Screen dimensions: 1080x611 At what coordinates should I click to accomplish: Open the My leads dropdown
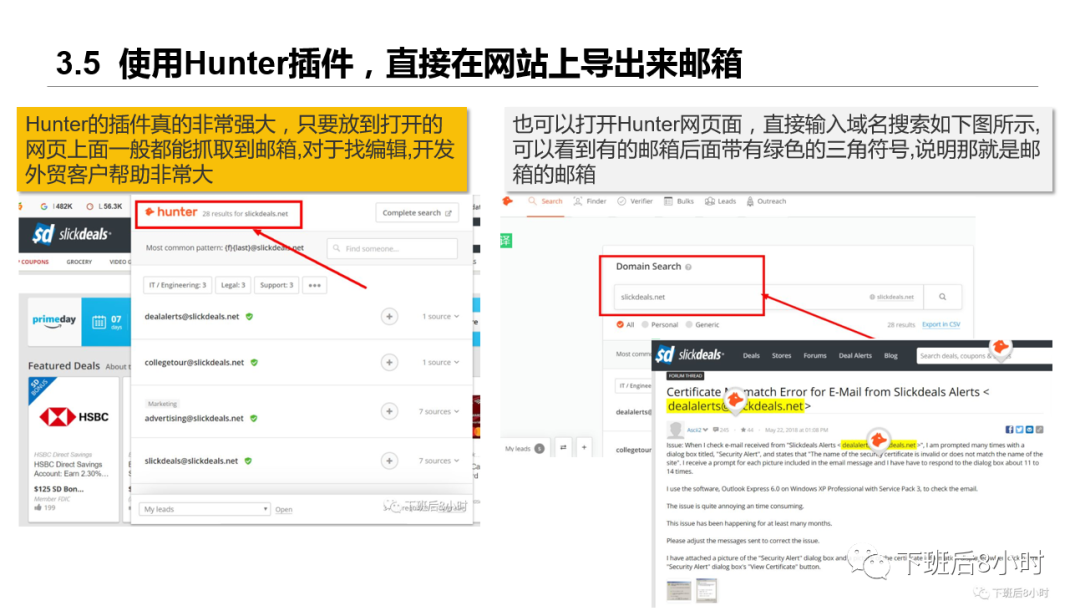pyautogui.click(x=203, y=510)
